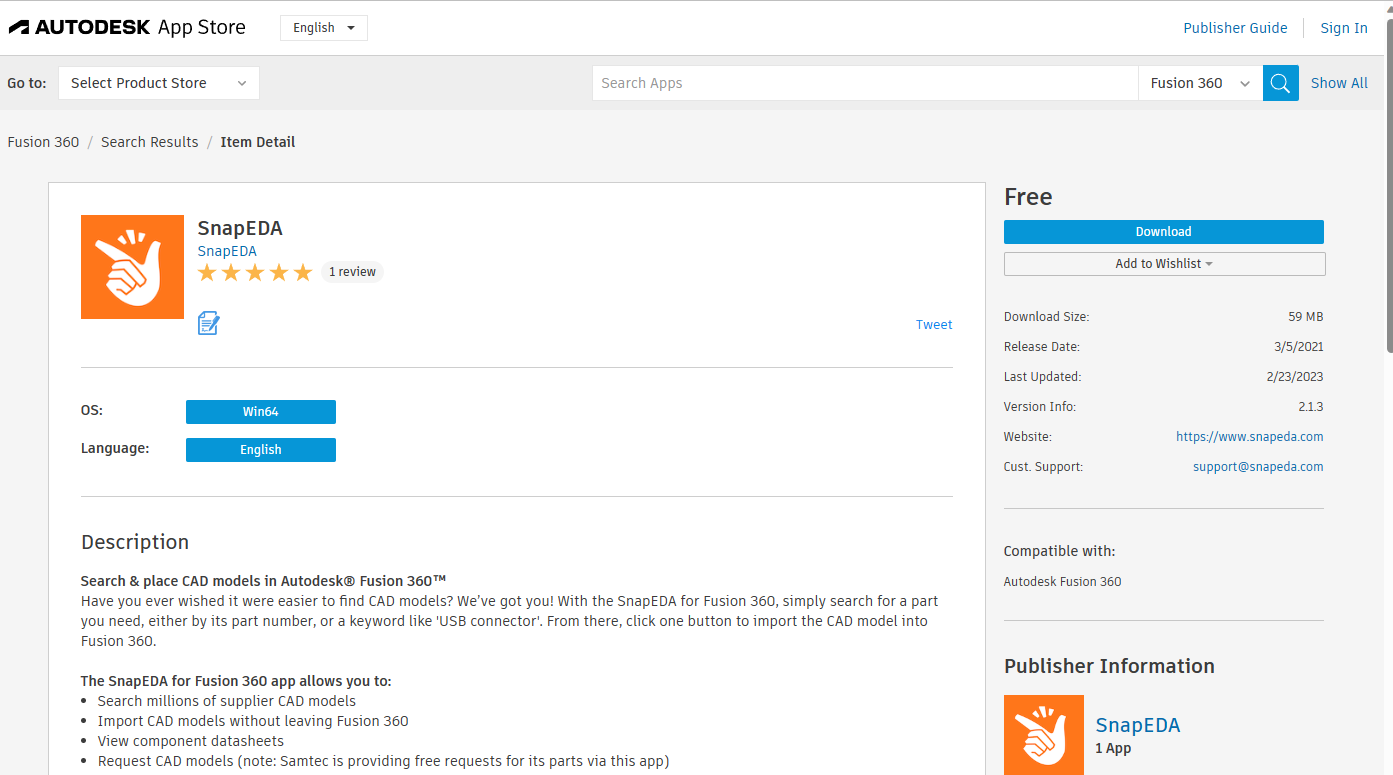
Task: Open the Fusion 360 search filter dropdown
Action: coord(1200,83)
